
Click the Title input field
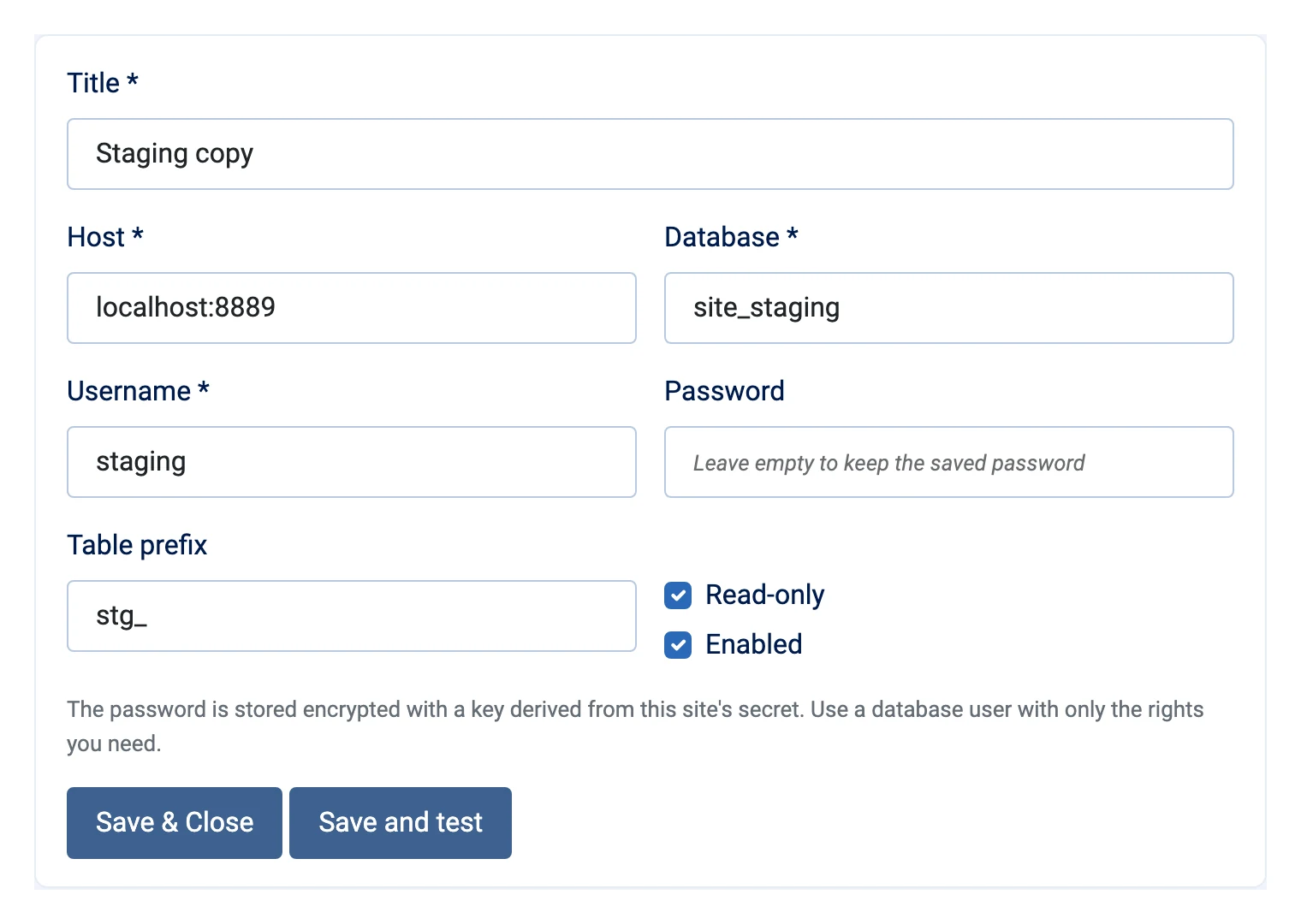click(650, 154)
